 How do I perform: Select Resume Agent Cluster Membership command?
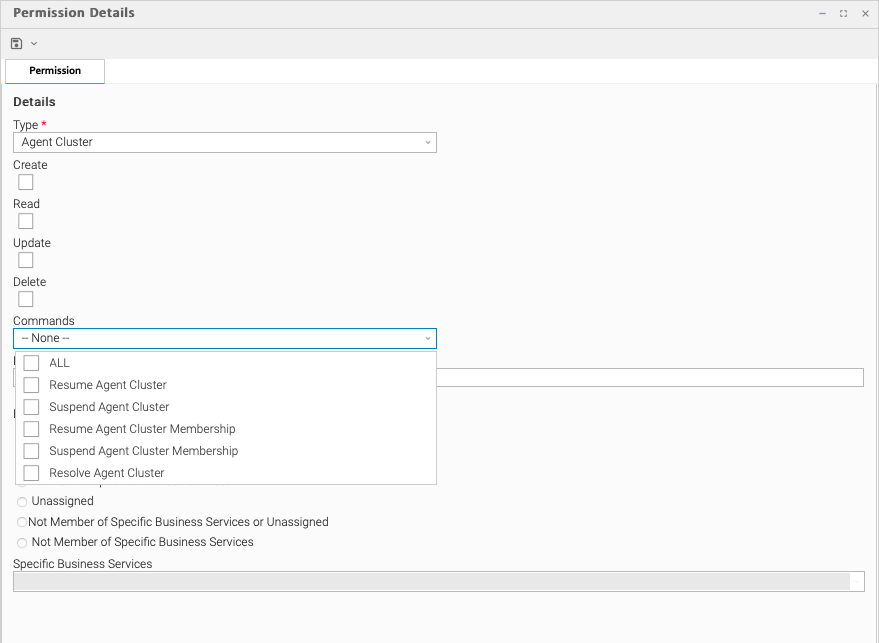coord(31,429)
